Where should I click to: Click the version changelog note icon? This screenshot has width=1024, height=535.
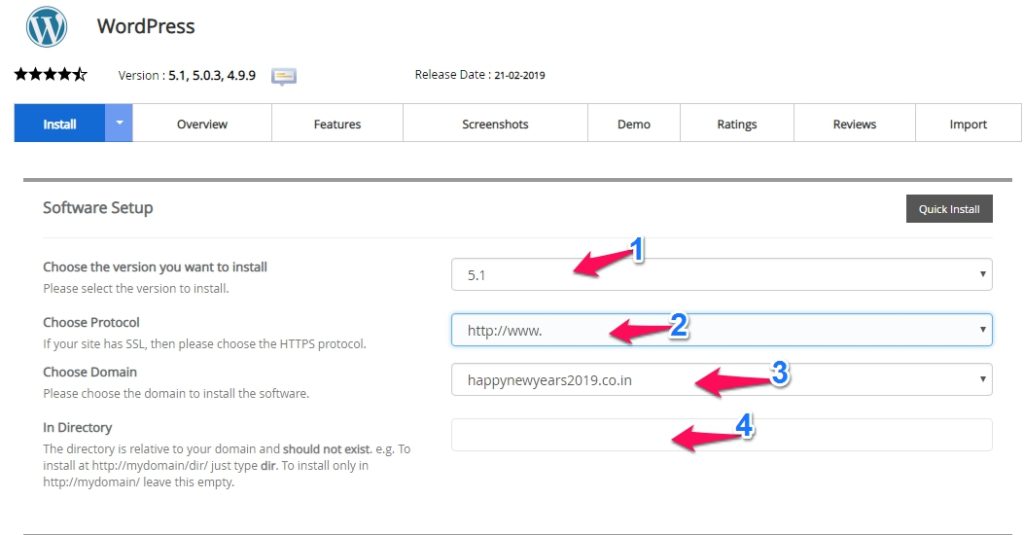(283, 76)
